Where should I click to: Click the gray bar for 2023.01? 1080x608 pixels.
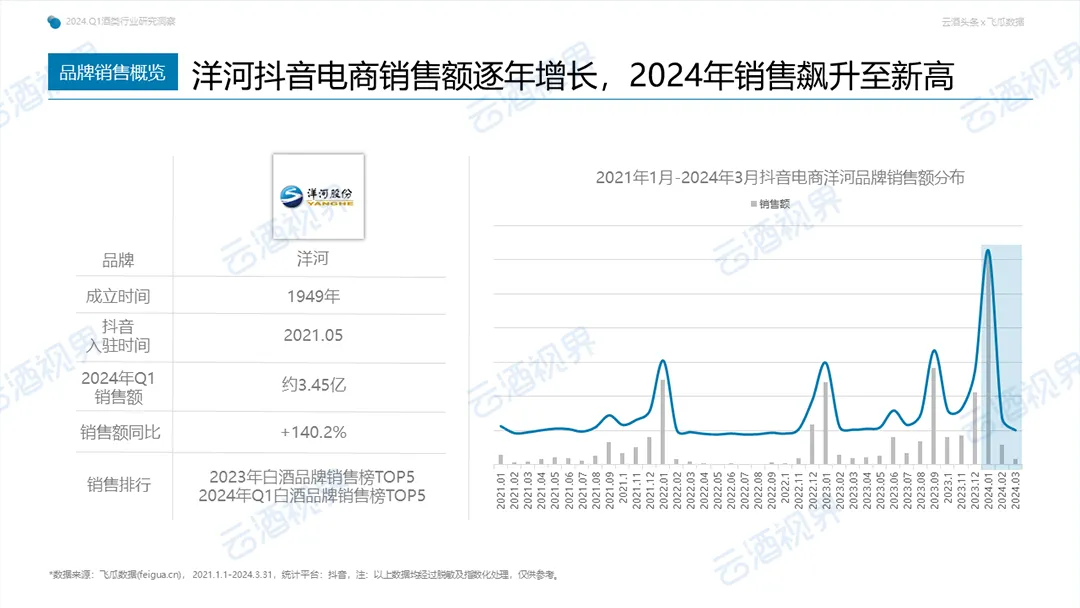(825, 423)
